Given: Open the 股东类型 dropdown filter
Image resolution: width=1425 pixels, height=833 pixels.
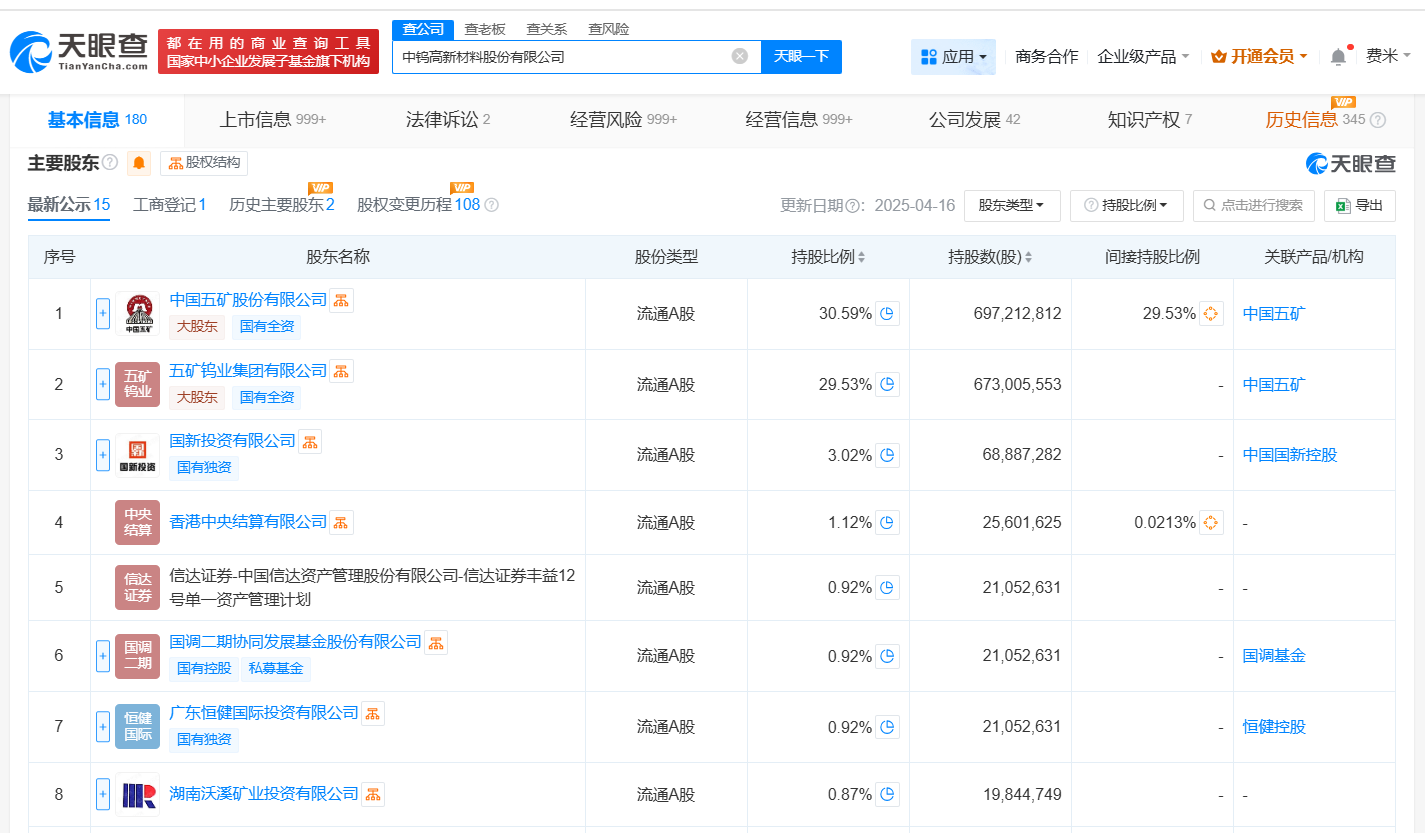Looking at the screenshot, I should (x=1012, y=205).
